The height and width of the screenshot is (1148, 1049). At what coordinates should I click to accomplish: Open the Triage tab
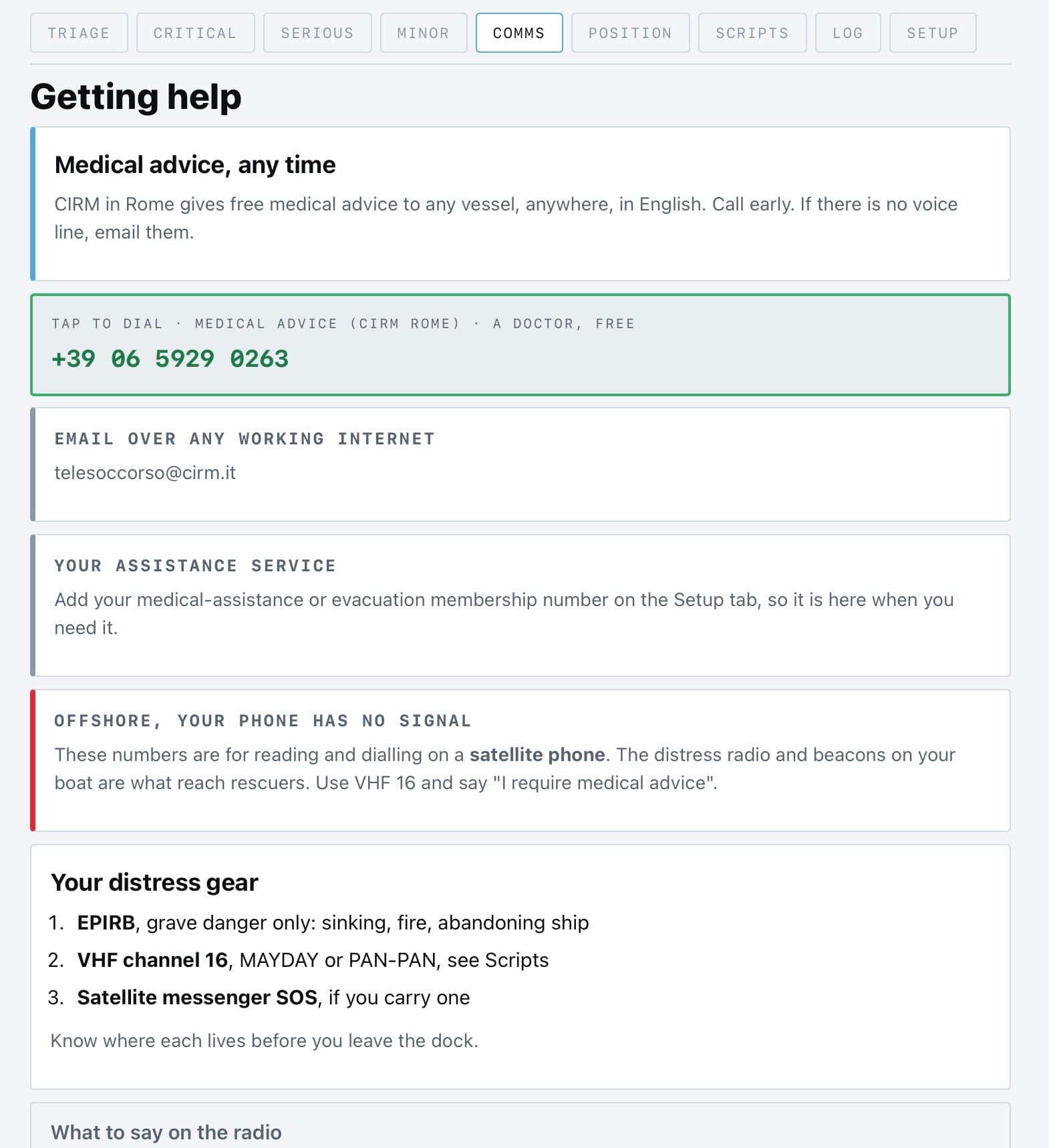click(79, 33)
